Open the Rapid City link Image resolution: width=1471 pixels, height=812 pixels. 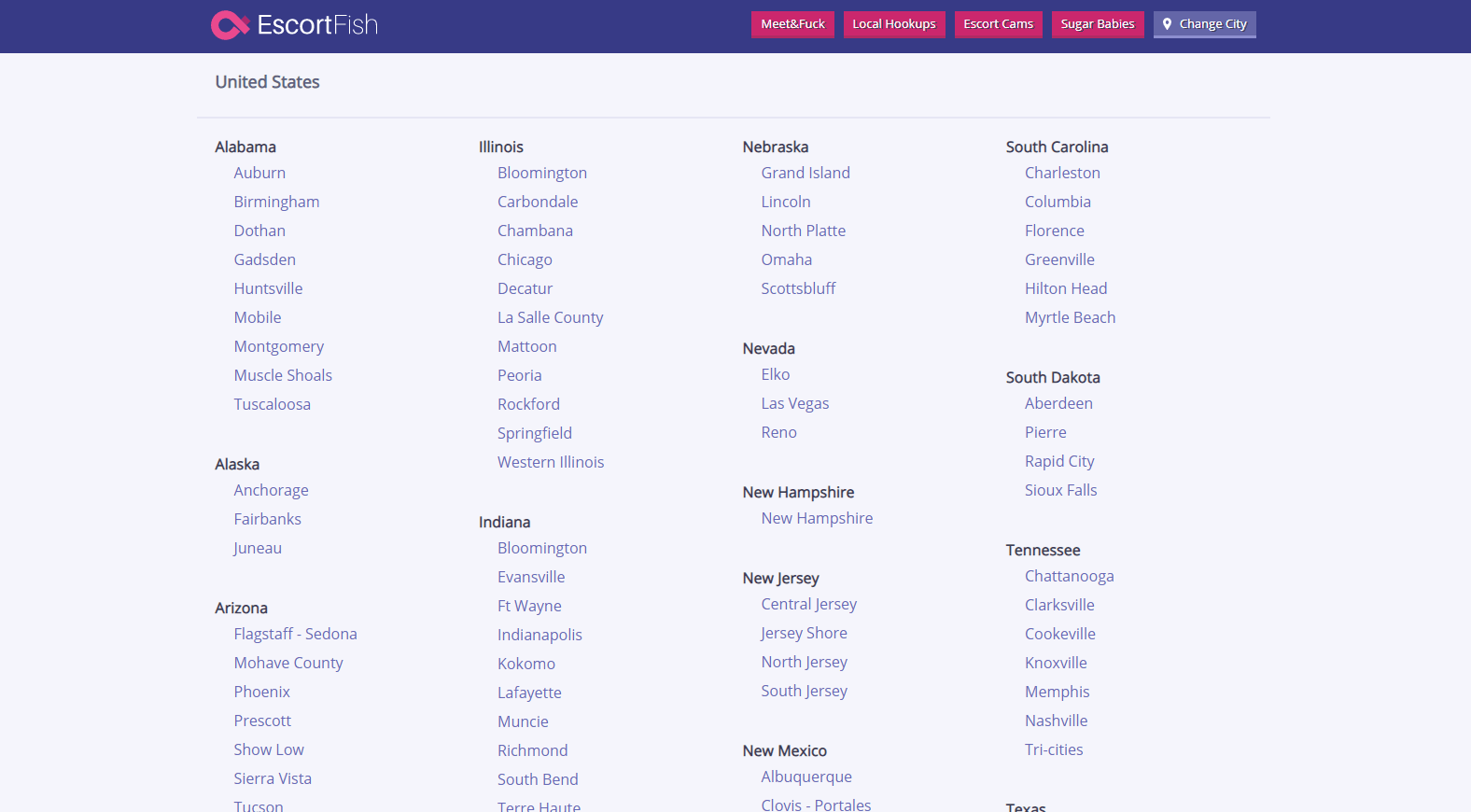point(1059,461)
